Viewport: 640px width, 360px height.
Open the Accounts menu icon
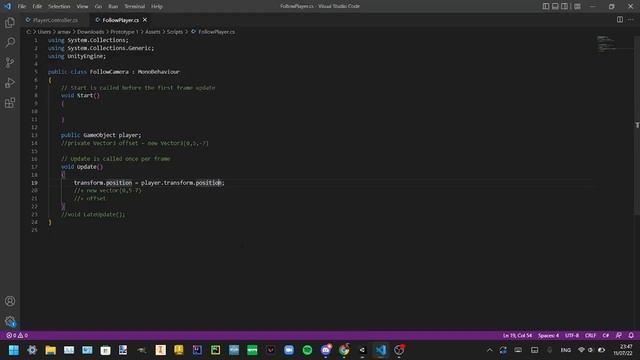pyautogui.click(x=10, y=301)
